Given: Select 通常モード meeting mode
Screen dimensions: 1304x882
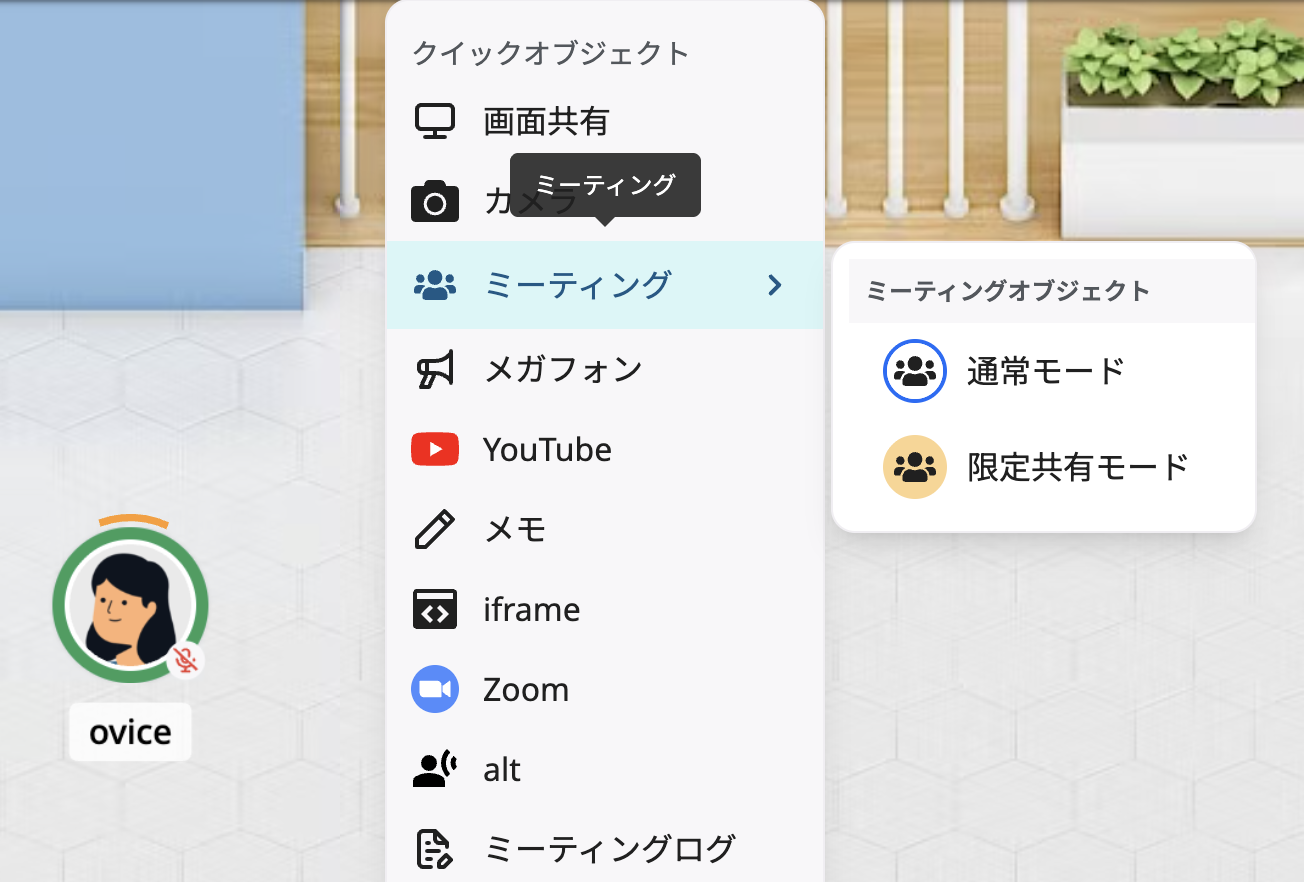Looking at the screenshot, I should (x=1045, y=370).
